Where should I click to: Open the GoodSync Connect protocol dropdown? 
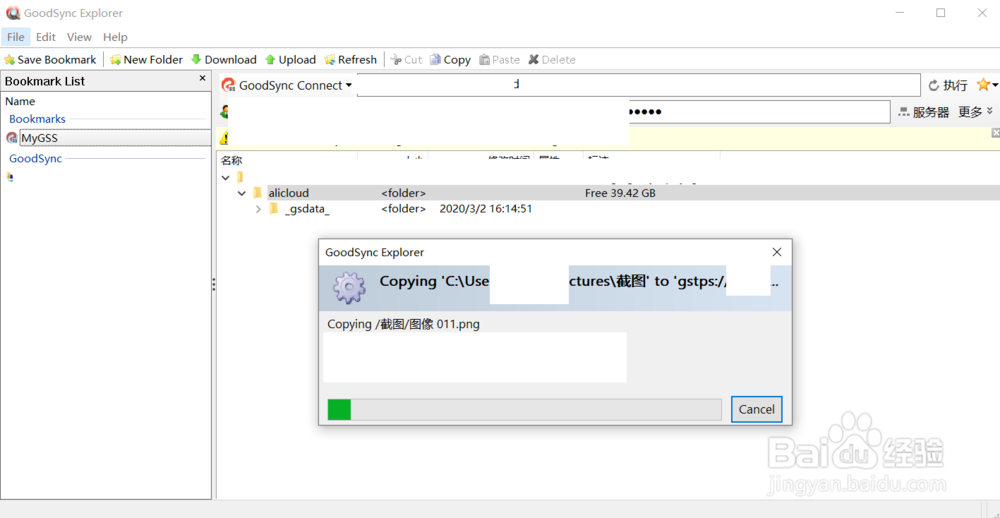[x=286, y=85]
